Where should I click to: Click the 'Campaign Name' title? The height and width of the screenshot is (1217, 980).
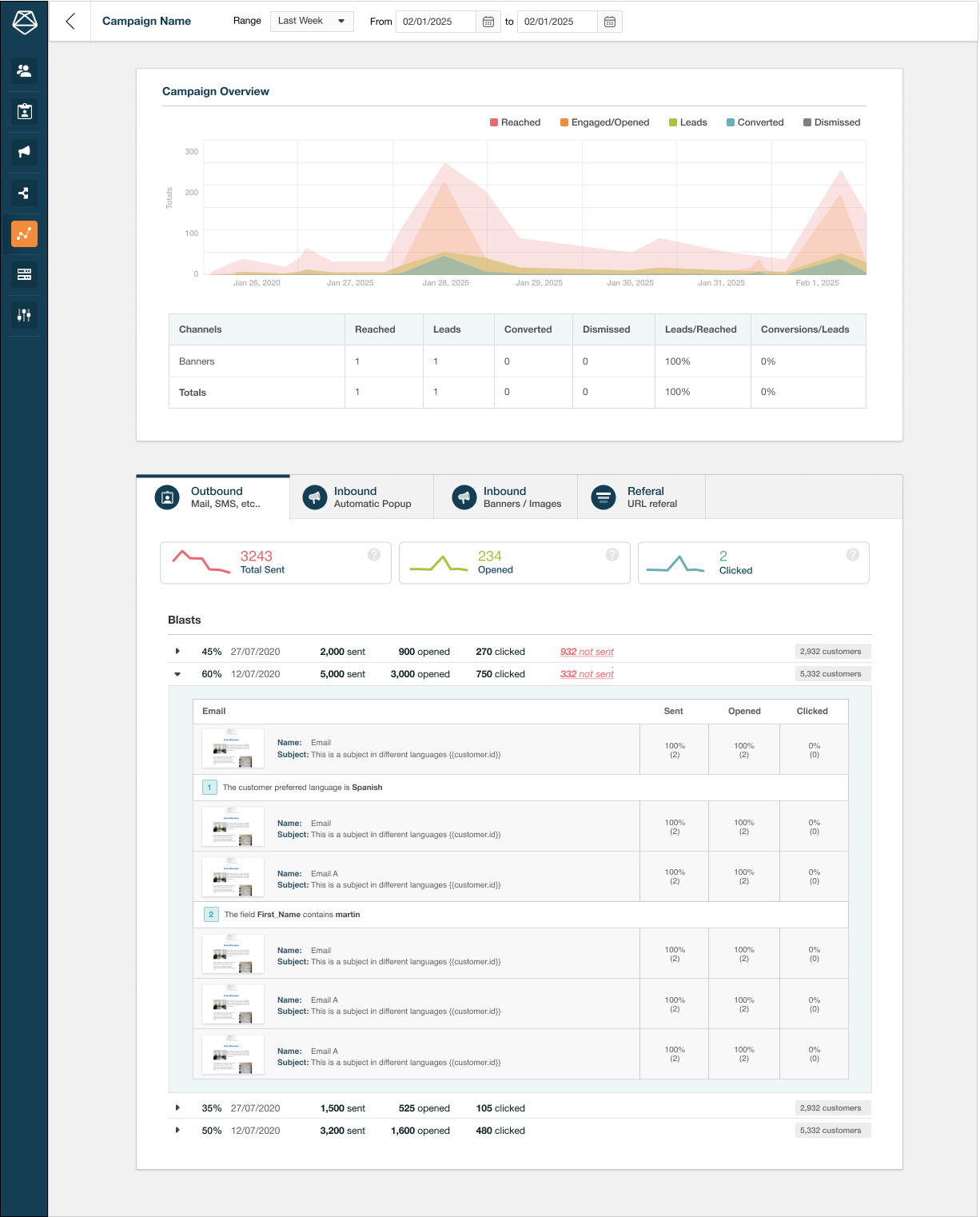click(146, 22)
